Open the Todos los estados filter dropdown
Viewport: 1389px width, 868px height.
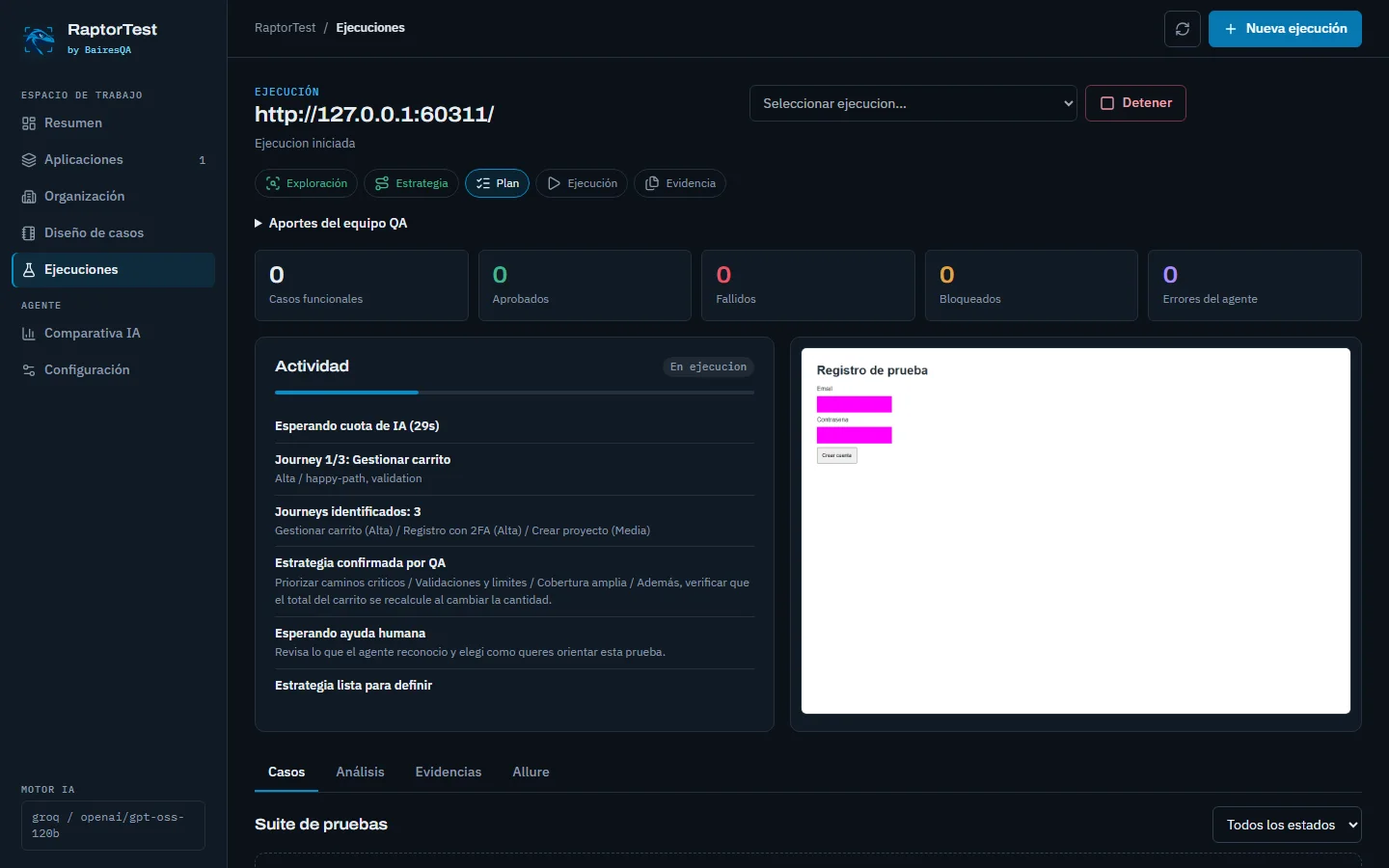pos(1287,825)
